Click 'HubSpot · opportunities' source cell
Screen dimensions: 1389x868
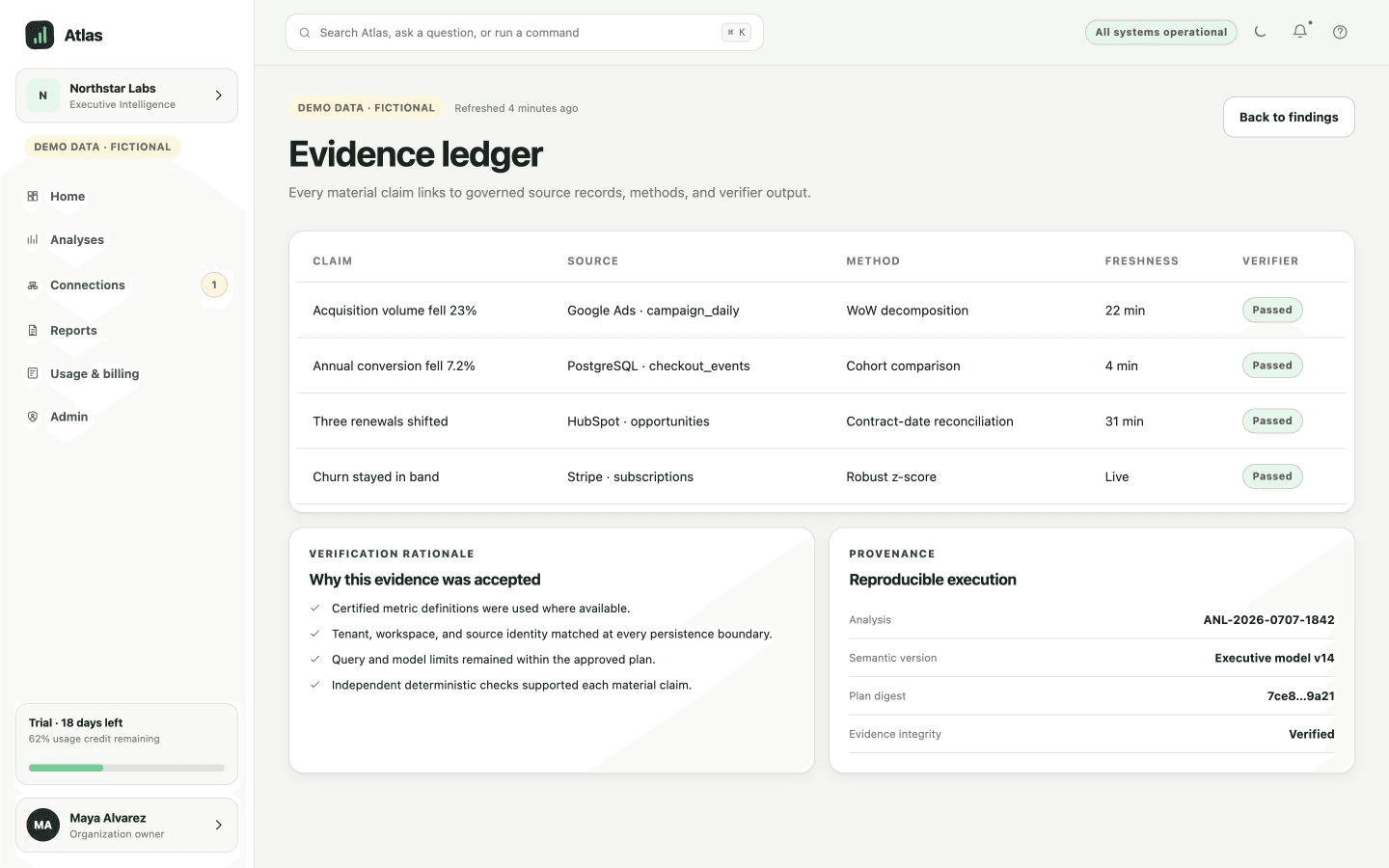638,421
